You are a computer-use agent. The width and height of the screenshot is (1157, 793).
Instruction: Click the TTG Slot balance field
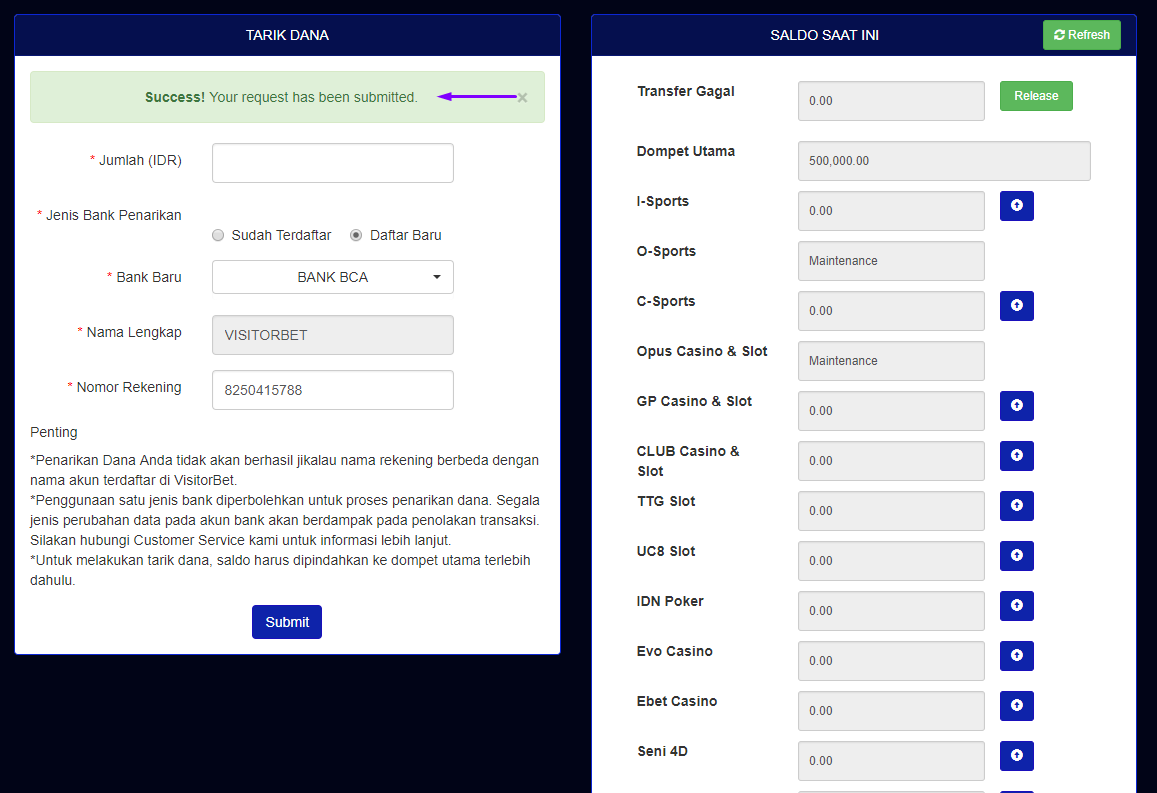point(891,510)
